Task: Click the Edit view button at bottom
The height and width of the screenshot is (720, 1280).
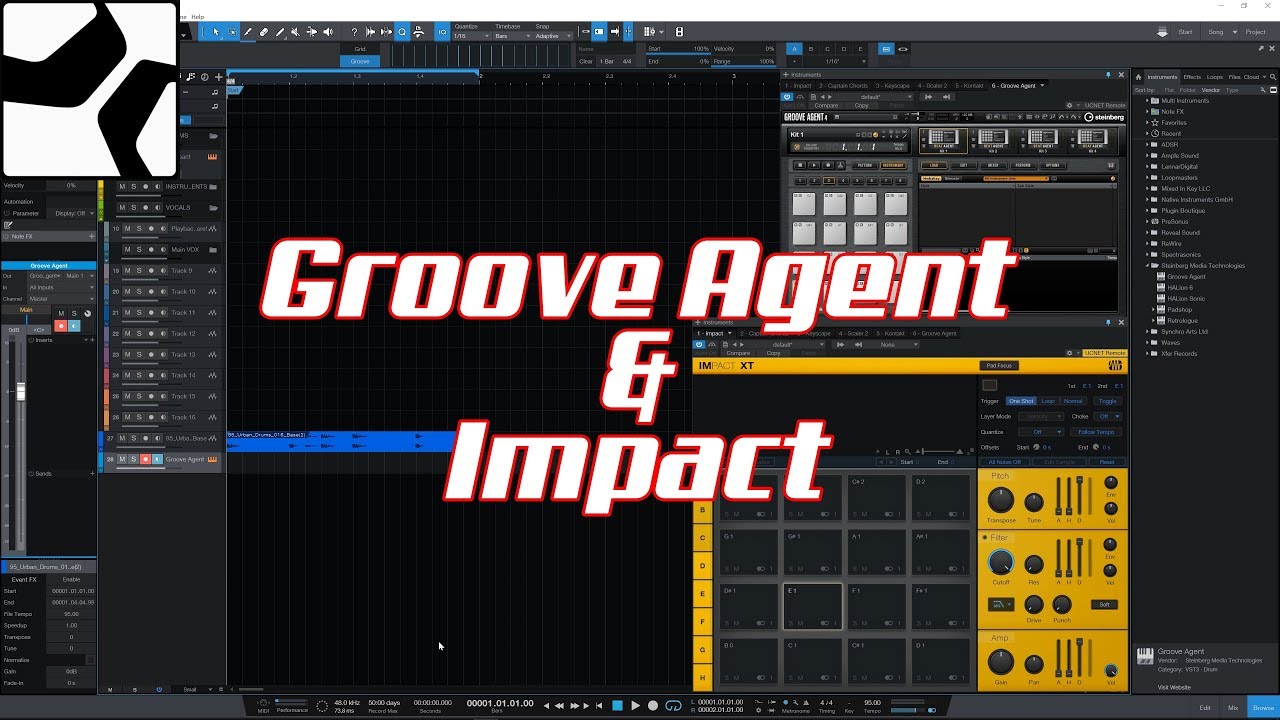Action: (x=1205, y=707)
